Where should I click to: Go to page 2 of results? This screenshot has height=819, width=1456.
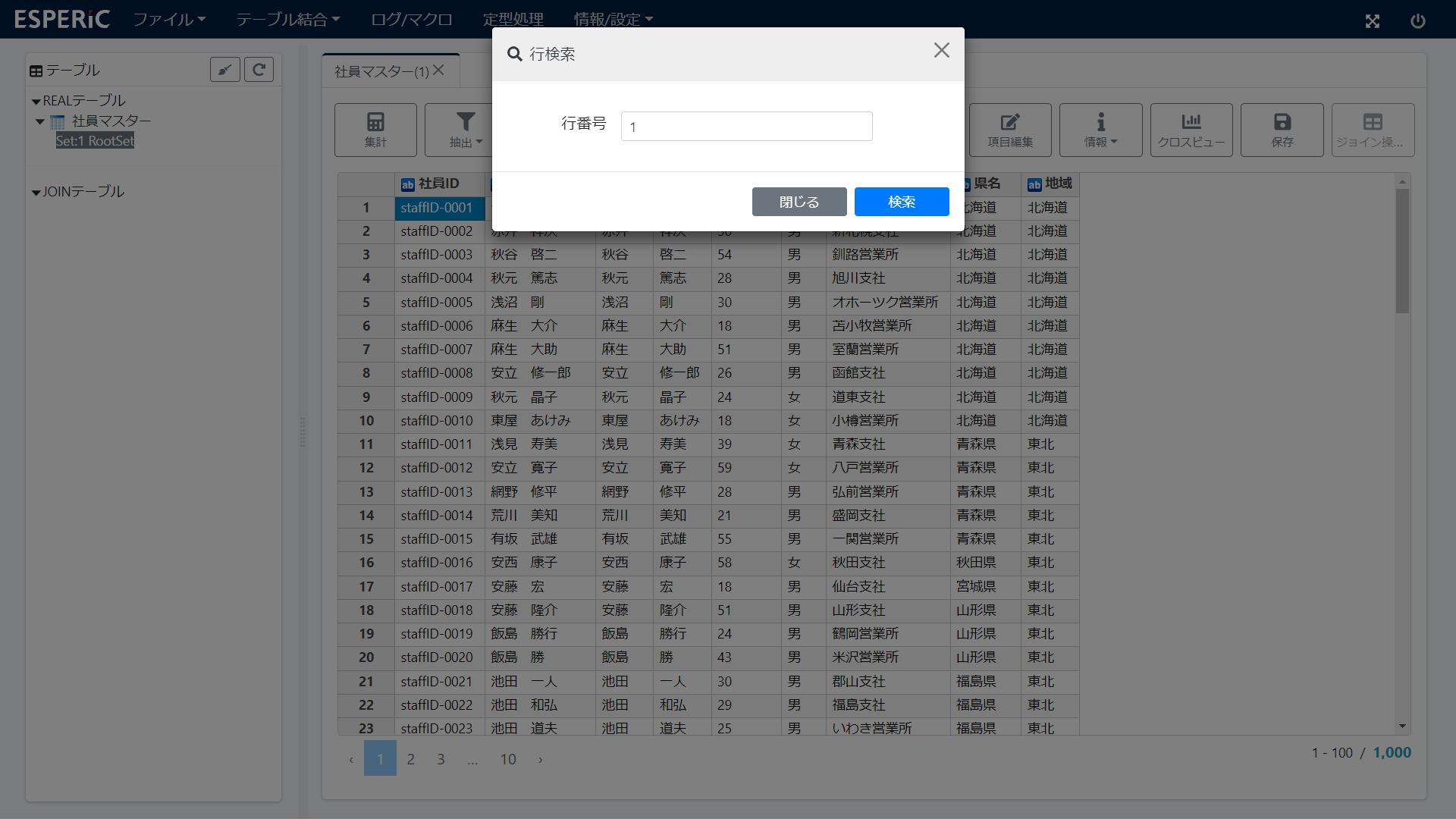(x=410, y=758)
